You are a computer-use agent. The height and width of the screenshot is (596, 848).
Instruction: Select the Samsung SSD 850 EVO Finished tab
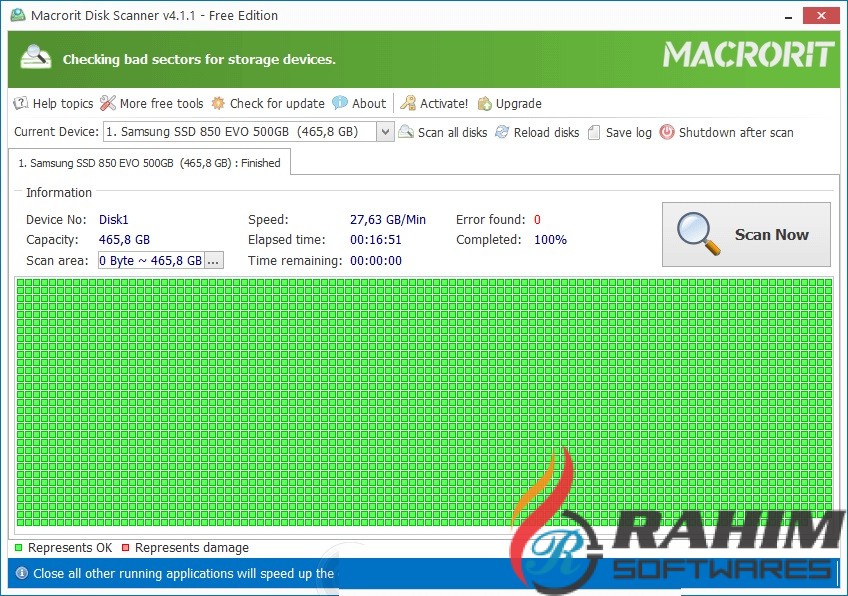click(149, 163)
